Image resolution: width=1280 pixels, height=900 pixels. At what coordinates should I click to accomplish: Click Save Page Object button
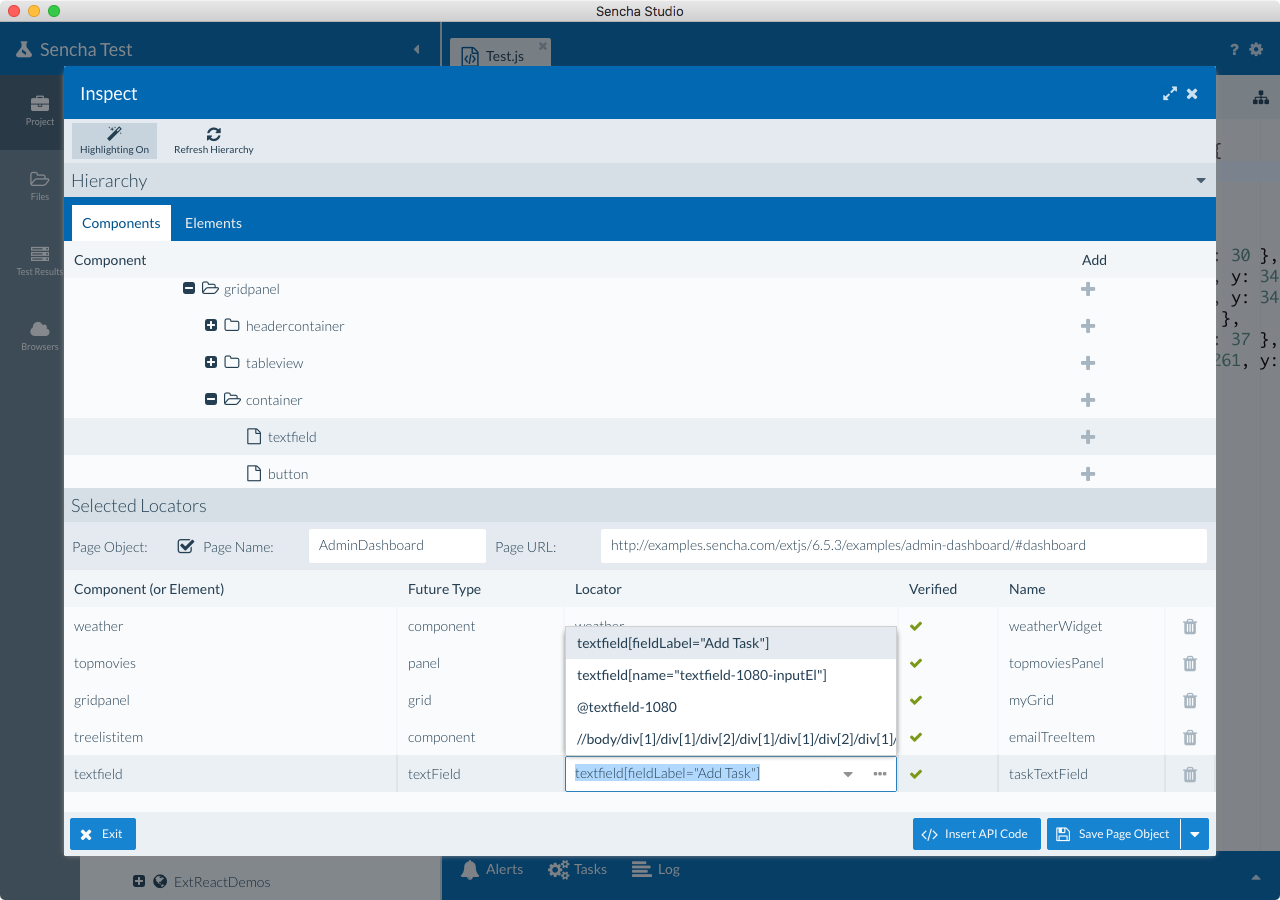1113,834
